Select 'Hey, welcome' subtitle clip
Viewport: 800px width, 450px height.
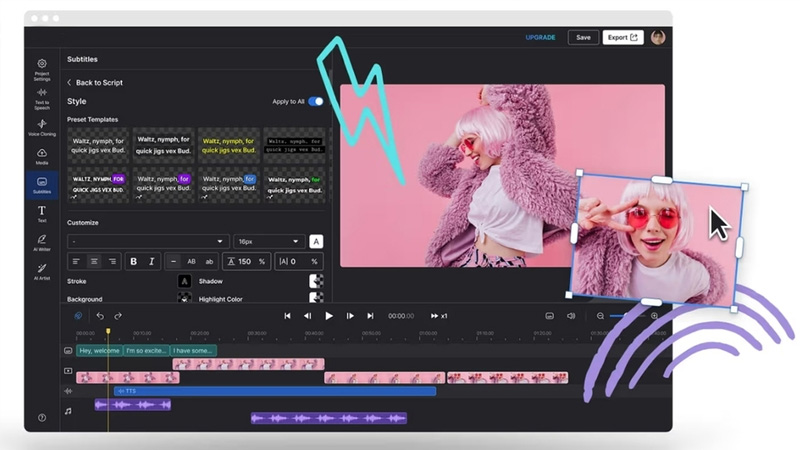click(x=99, y=351)
